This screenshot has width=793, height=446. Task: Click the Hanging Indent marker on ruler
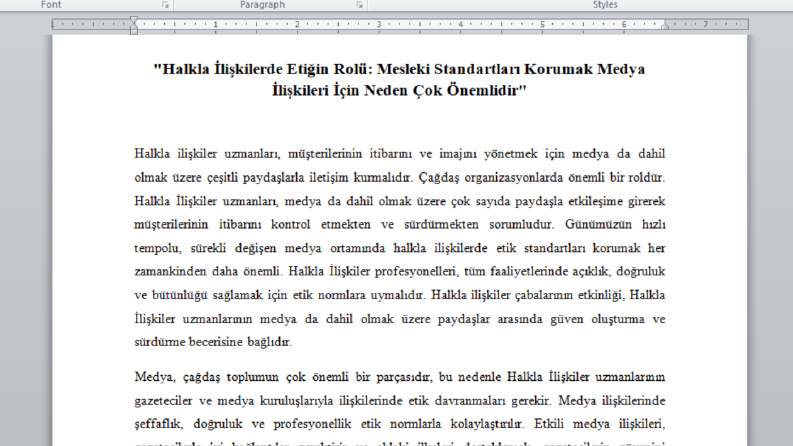(x=134, y=26)
